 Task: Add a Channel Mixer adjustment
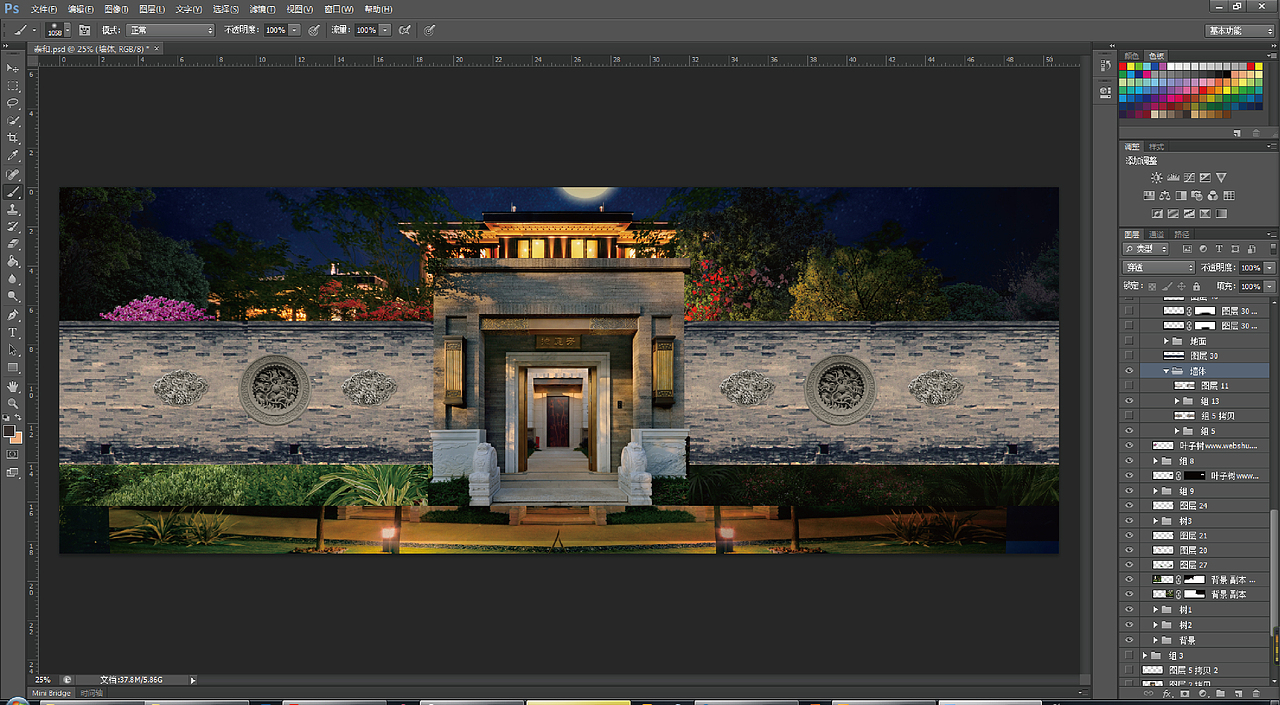(x=1213, y=195)
